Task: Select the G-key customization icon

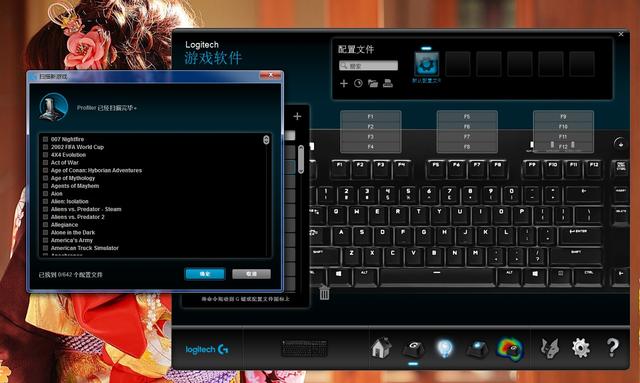Action: click(x=413, y=349)
